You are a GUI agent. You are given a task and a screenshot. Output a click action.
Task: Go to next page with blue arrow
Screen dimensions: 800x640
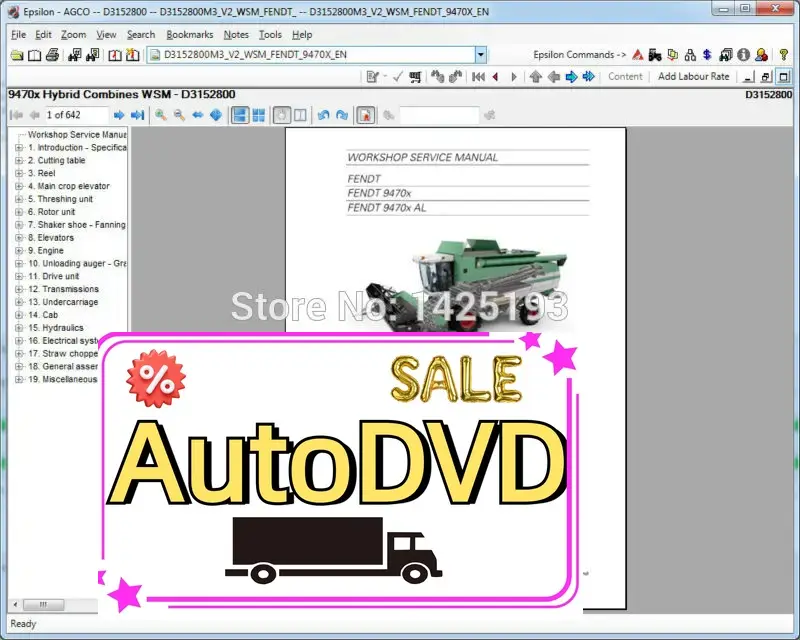tap(119, 115)
